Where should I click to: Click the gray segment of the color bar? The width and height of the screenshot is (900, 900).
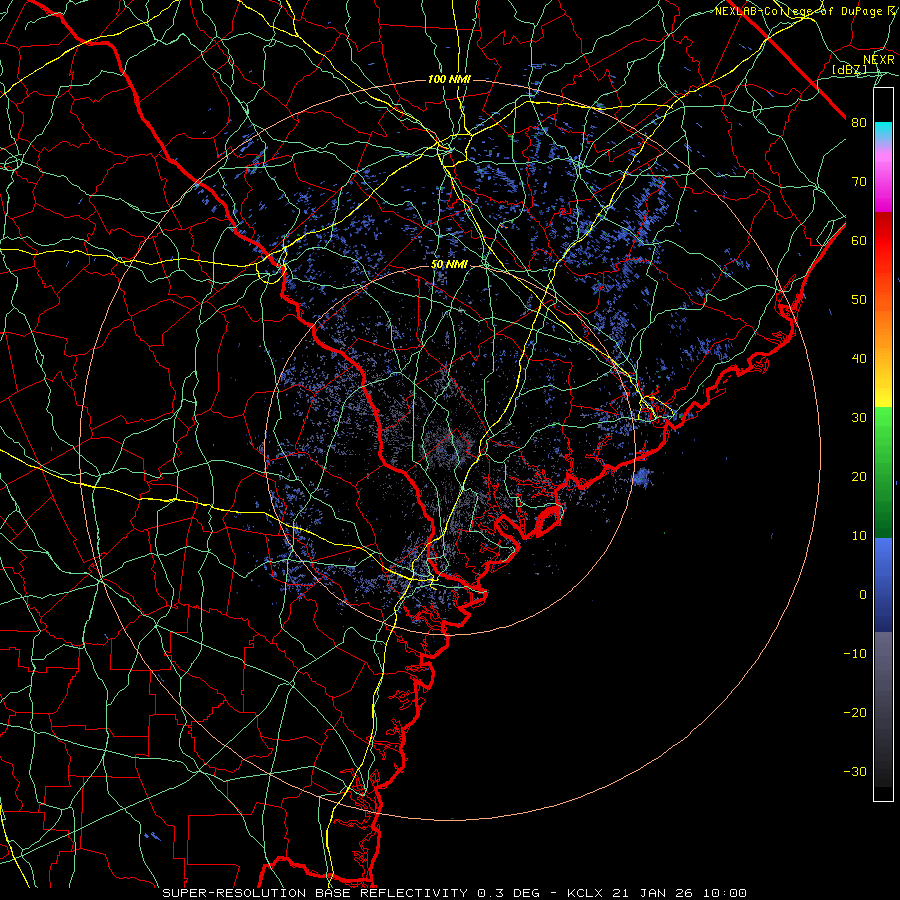[x=883, y=709]
